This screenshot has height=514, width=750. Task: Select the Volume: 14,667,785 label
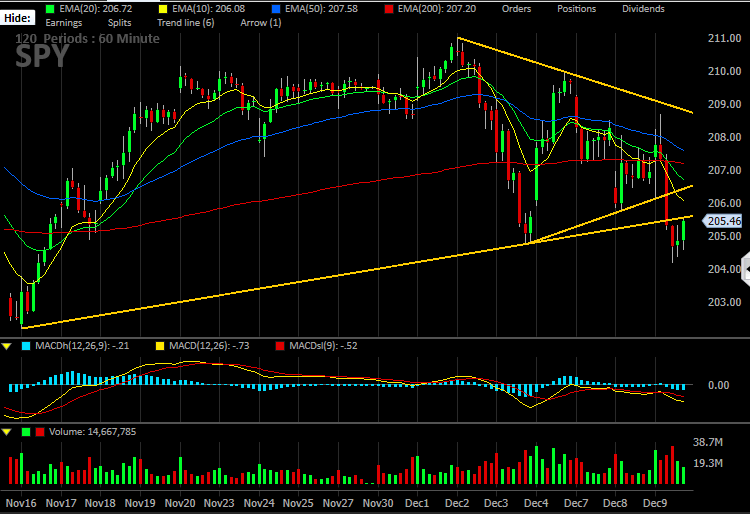92,432
